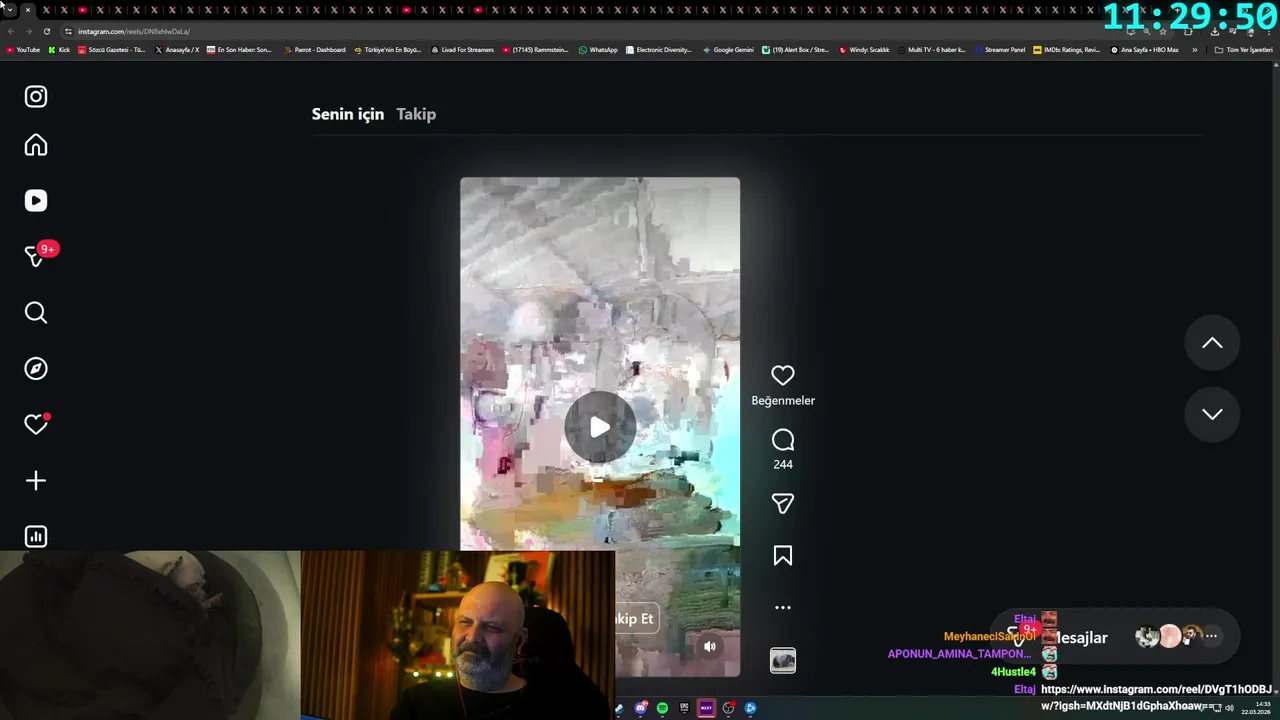Open Spotify from the taskbar
Viewport: 1280px width, 720px height.
pos(662,708)
